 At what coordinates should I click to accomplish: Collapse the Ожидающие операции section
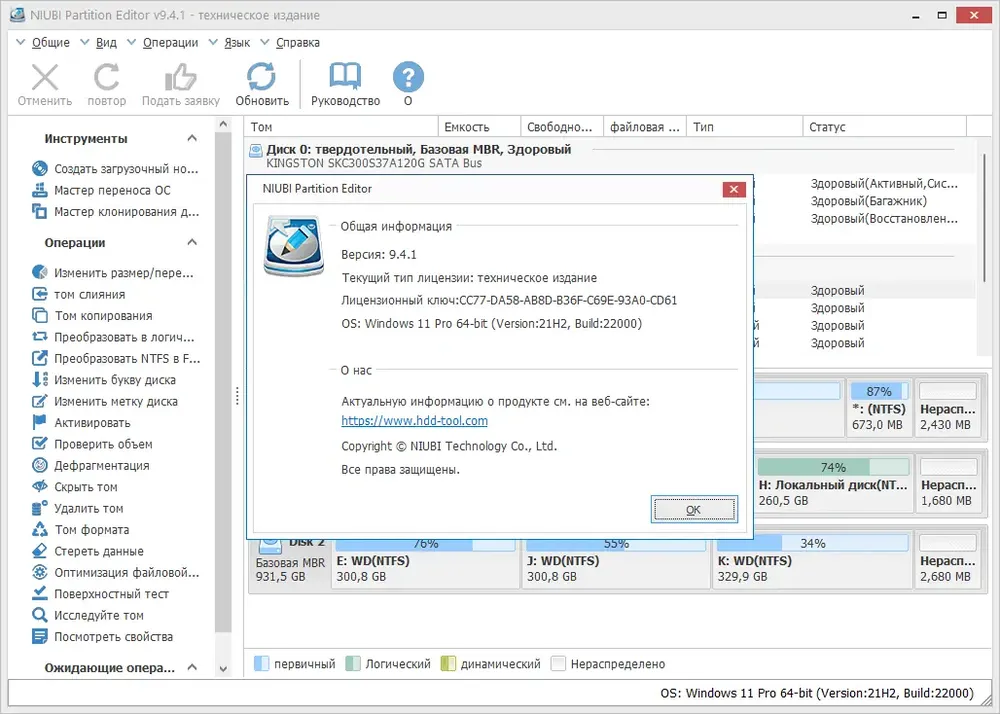pyautogui.click(x=192, y=667)
